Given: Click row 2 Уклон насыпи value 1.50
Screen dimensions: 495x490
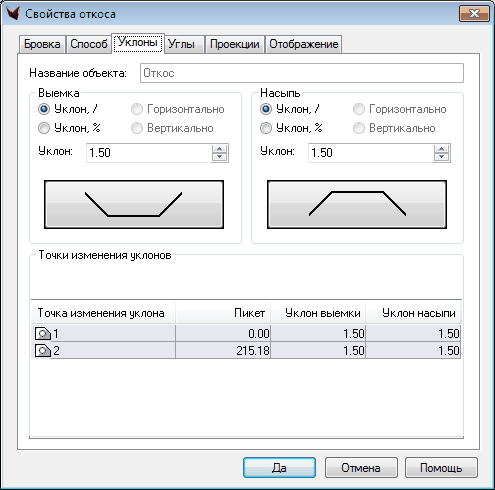Looking at the screenshot, I should 413,350.
